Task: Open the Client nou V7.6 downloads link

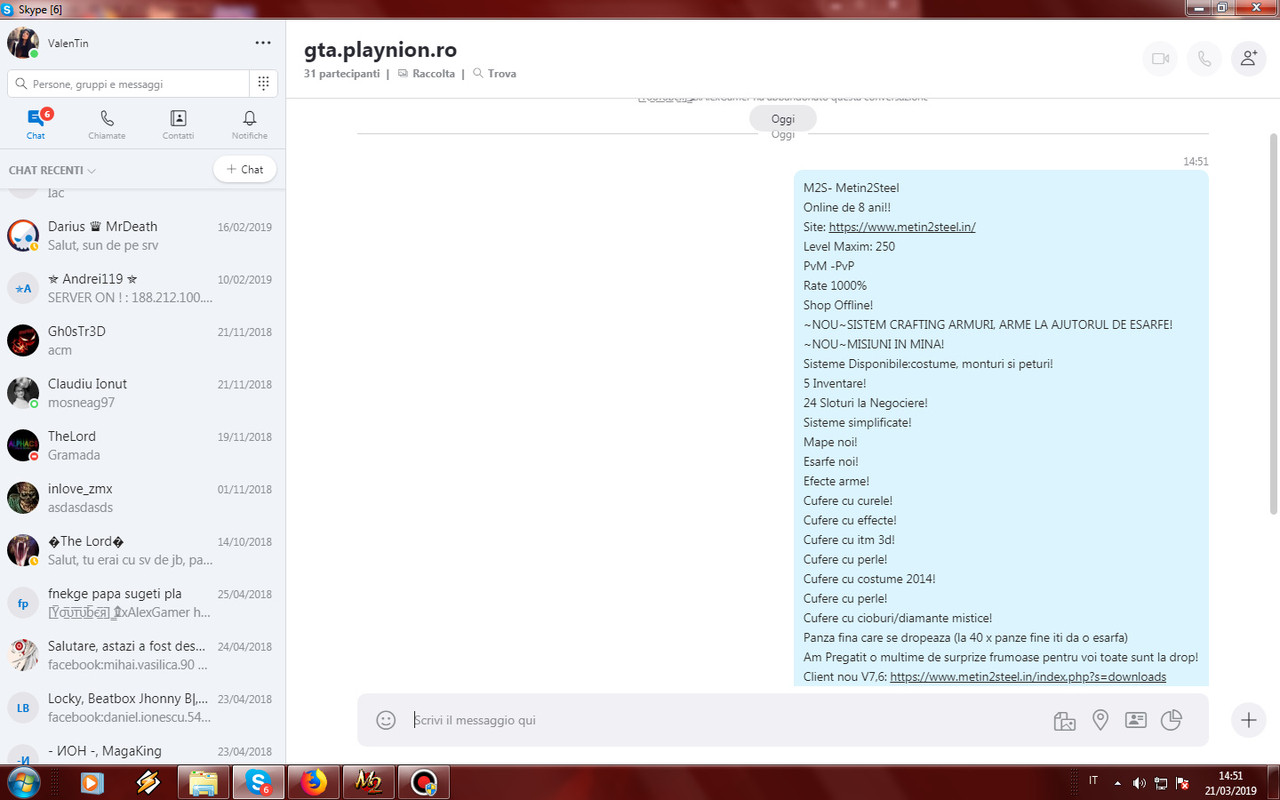Action: pyautogui.click(x=1028, y=677)
